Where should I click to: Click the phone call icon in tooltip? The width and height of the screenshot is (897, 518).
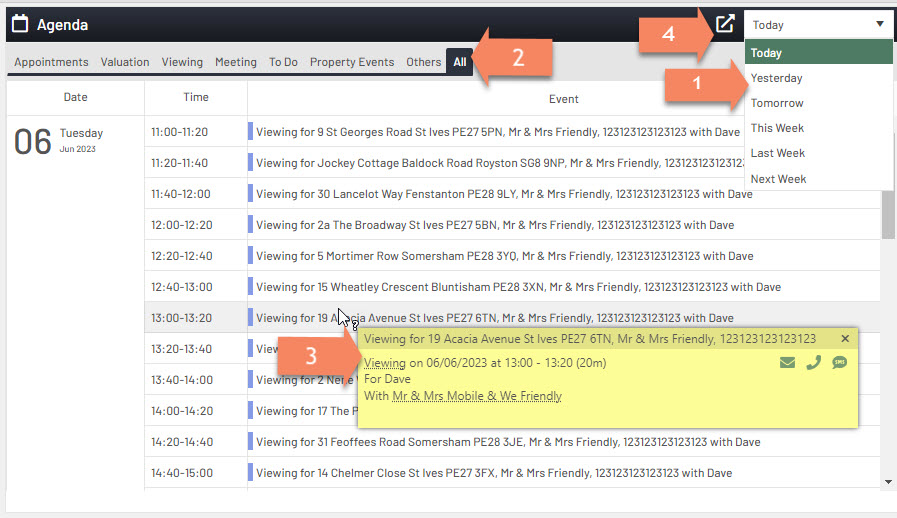[813, 363]
